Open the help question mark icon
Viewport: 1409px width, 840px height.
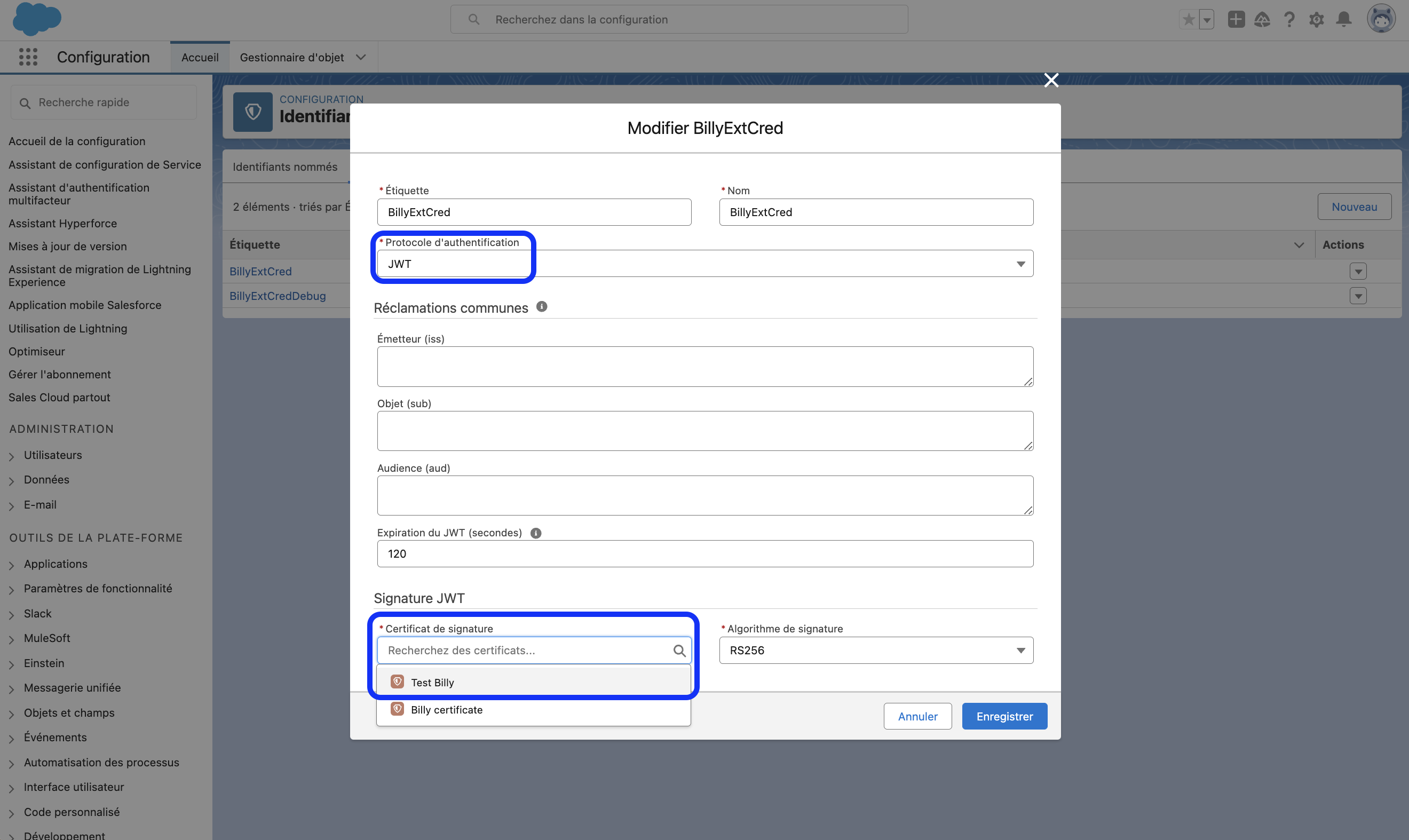point(1289,20)
